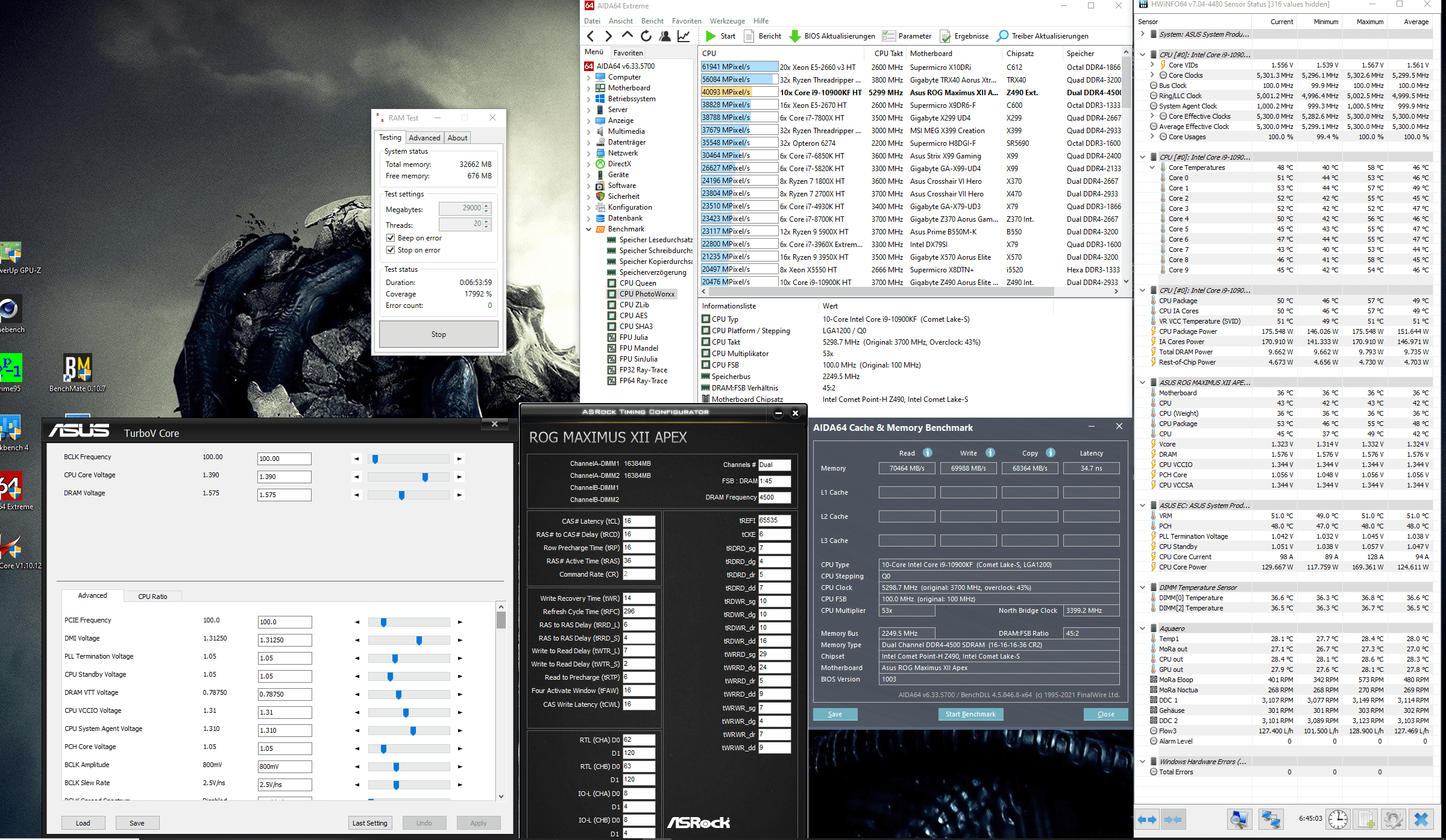Image resolution: width=1446 pixels, height=840 pixels.
Task: Click Last Setting button in TurboV Core
Action: [x=370, y=823]
